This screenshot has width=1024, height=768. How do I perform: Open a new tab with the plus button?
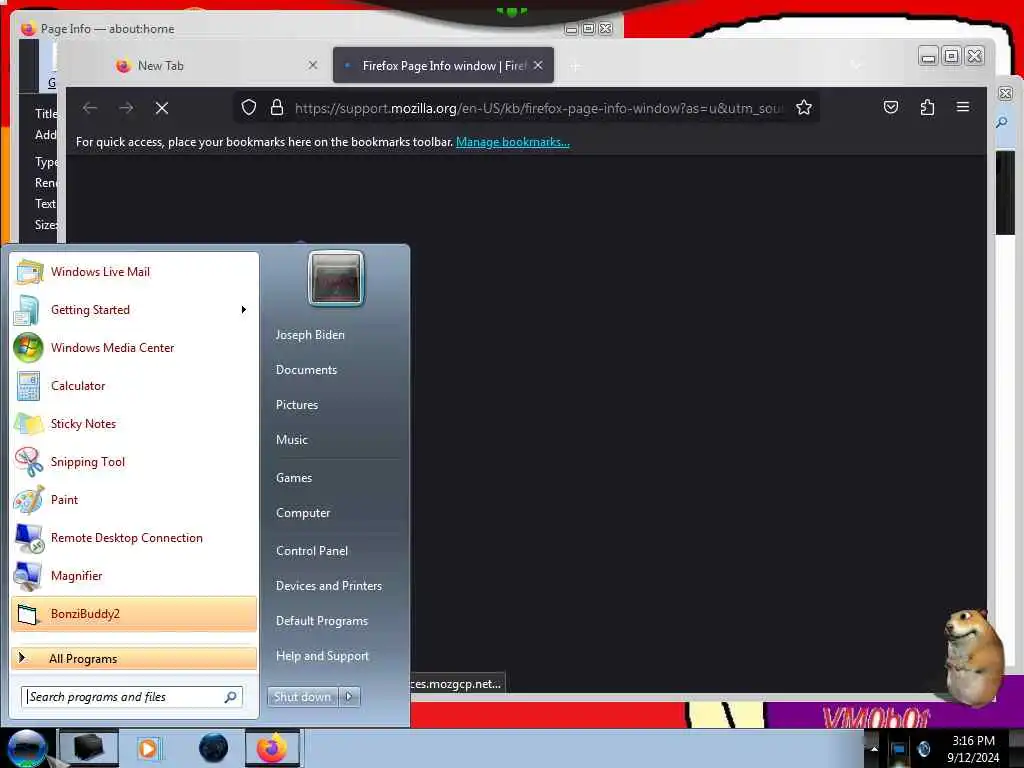tap(575, 66)
